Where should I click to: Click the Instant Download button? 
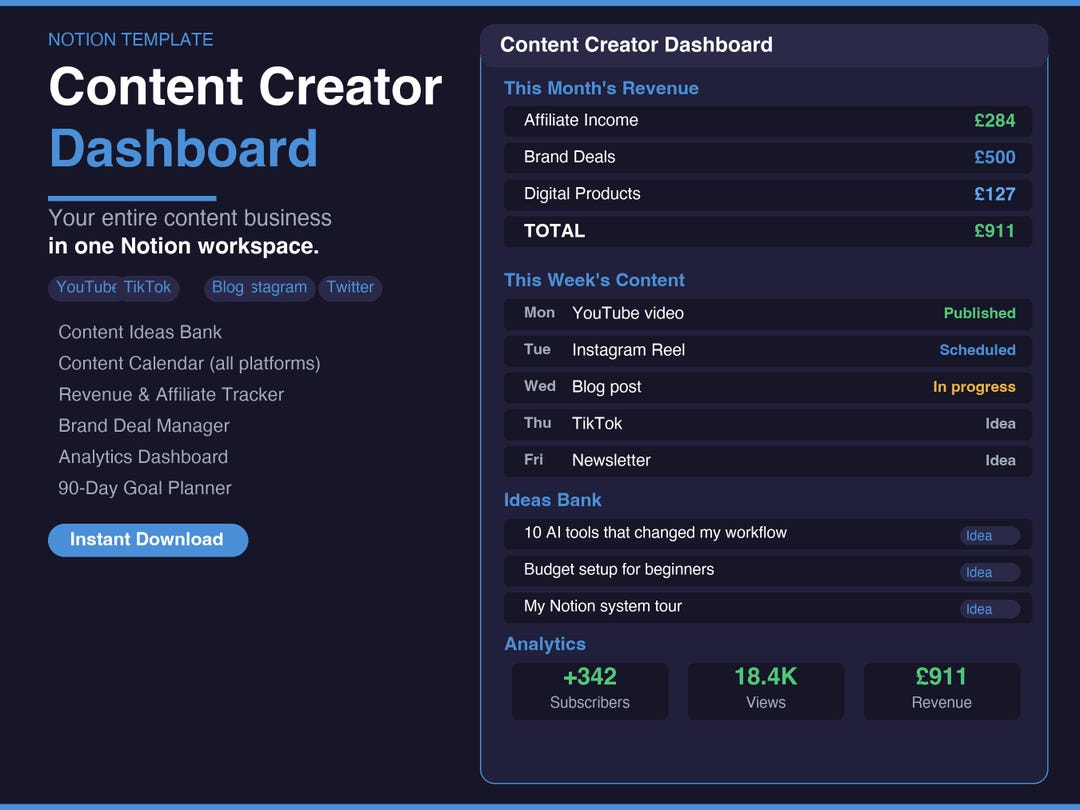pos(148,540)
